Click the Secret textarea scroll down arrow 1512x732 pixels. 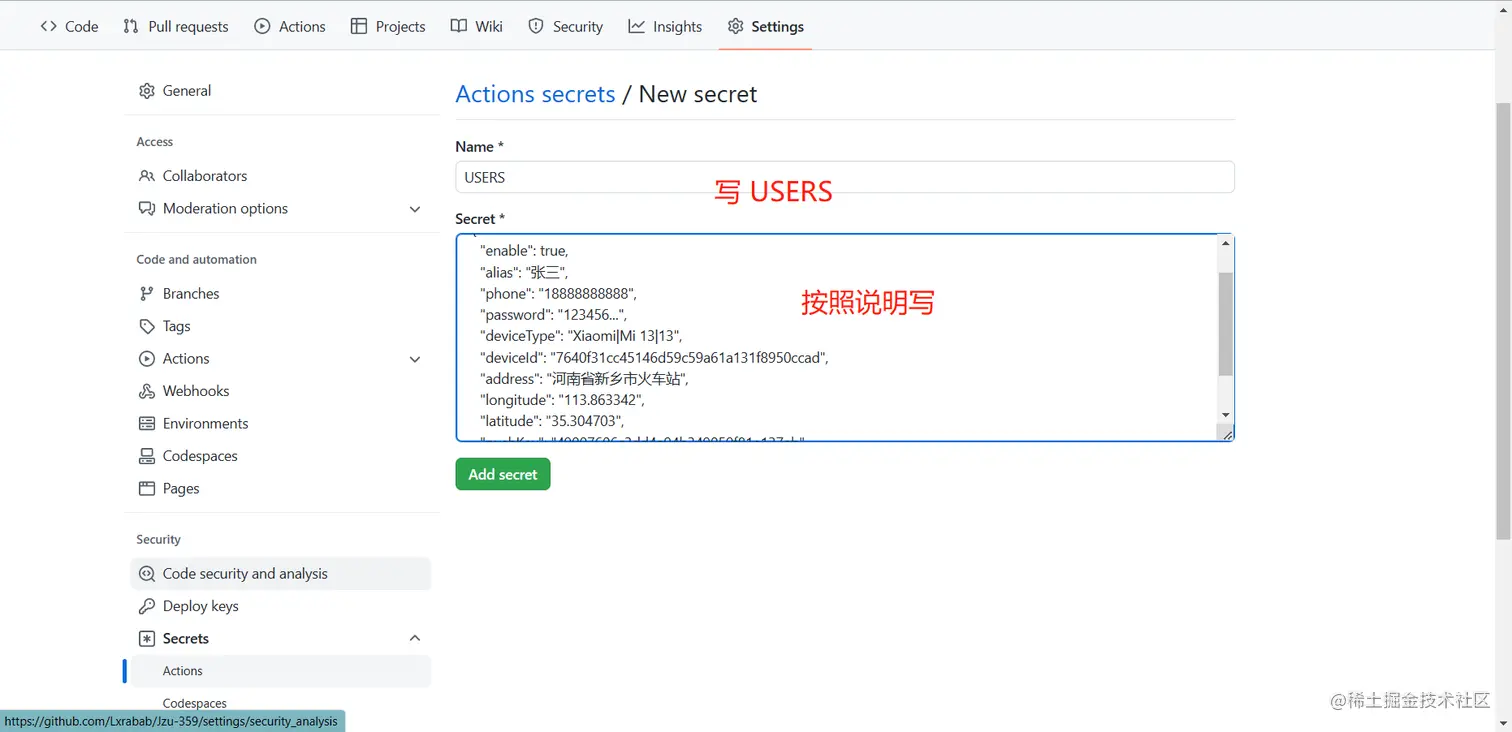[x=1226, y=415]
